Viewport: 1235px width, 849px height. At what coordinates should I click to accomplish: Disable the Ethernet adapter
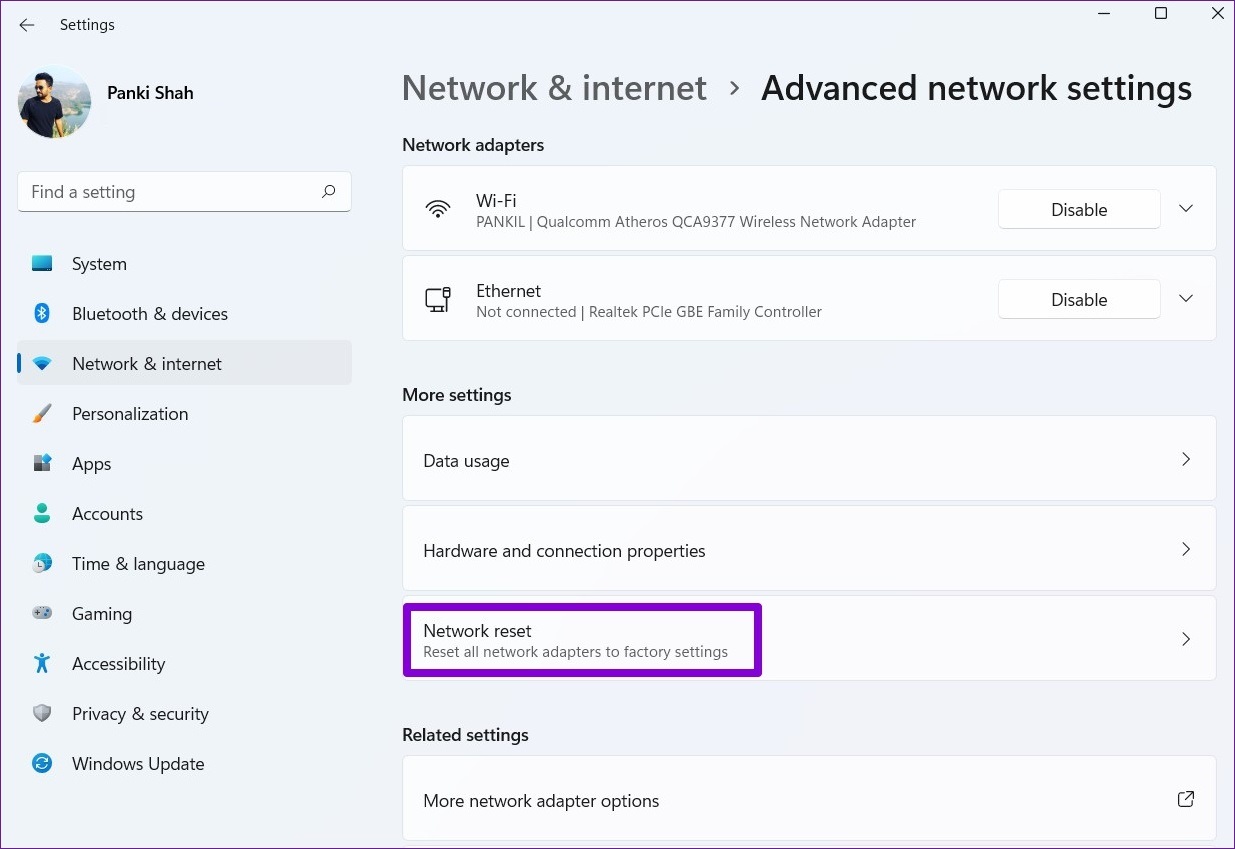click(x=1079, y=299)
